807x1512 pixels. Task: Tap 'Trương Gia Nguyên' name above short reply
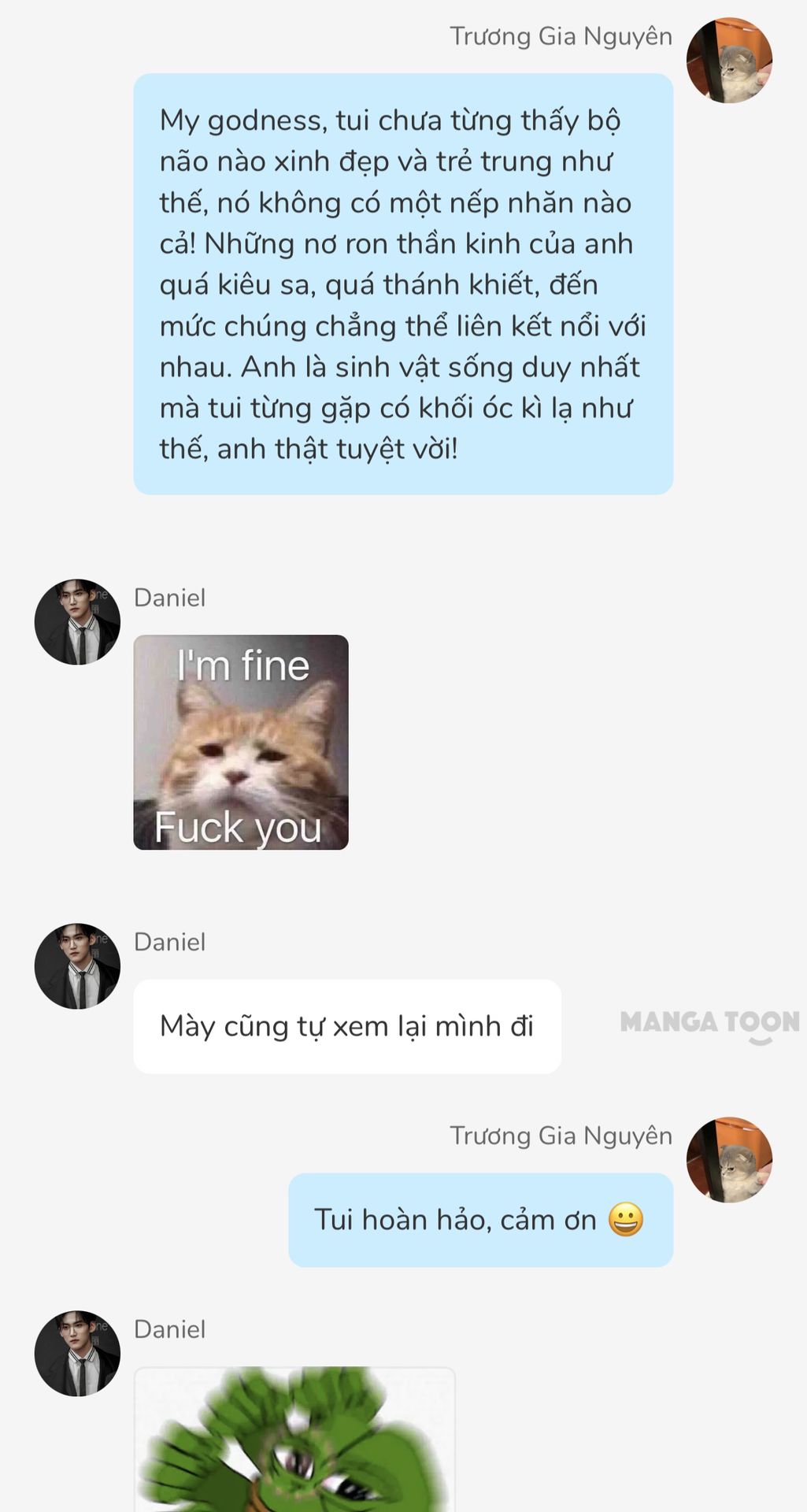point(561,1136)
